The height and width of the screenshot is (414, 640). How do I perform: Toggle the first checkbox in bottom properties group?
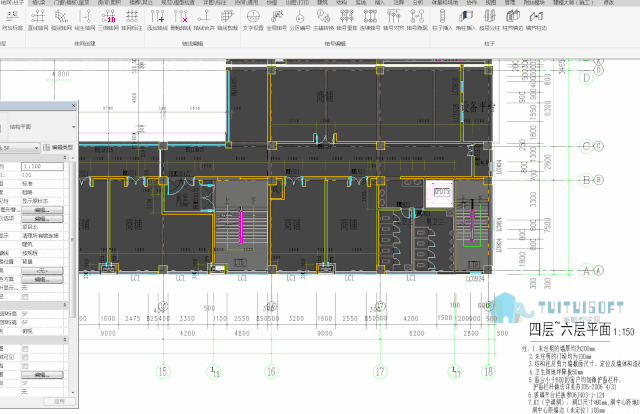coord(25,349)
